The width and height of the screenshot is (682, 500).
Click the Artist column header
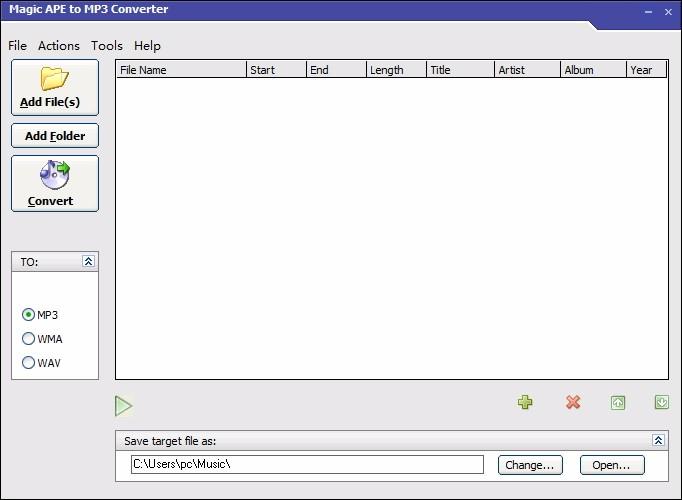527,70
